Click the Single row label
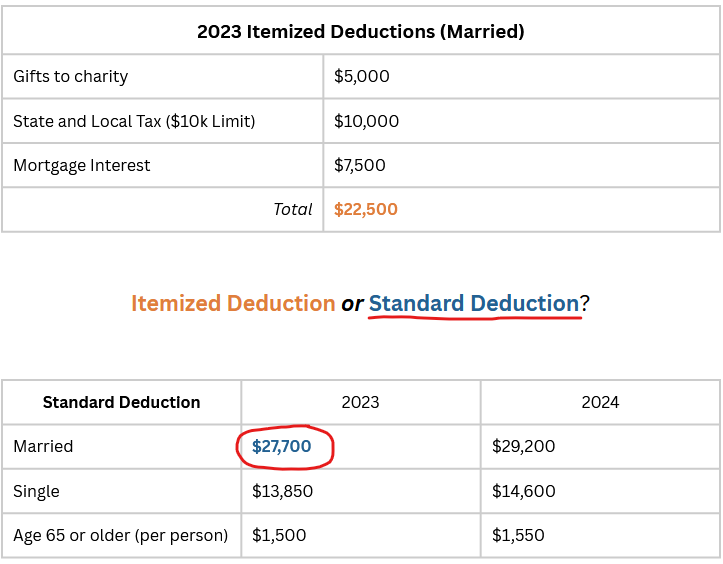Image resolution: width=723 pixels, height=564 pixels. [x=36, y=491]
